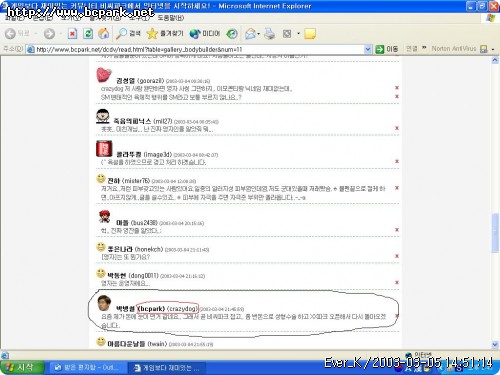Click the smiley avatar beside mister76
500x375 pixels.
(x=101, y=179)
